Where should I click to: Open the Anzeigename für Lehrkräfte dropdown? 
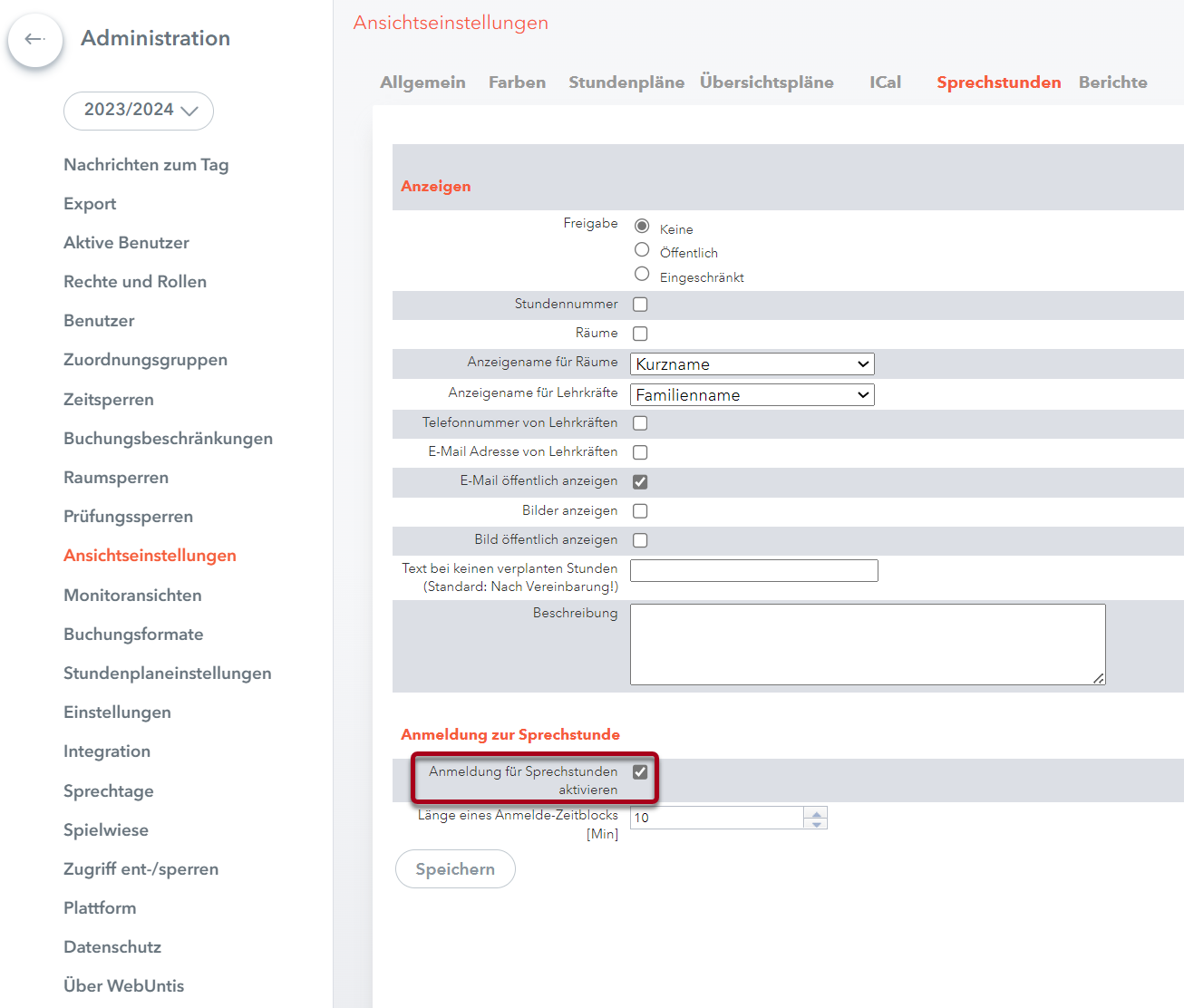752,395
